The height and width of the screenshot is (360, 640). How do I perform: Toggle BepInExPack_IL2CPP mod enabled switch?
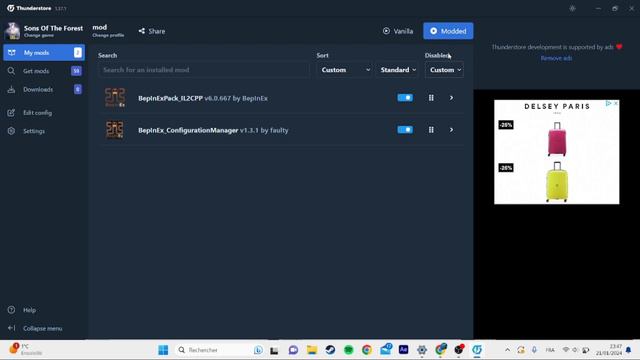pyautogui.click(x=405, y=98)
